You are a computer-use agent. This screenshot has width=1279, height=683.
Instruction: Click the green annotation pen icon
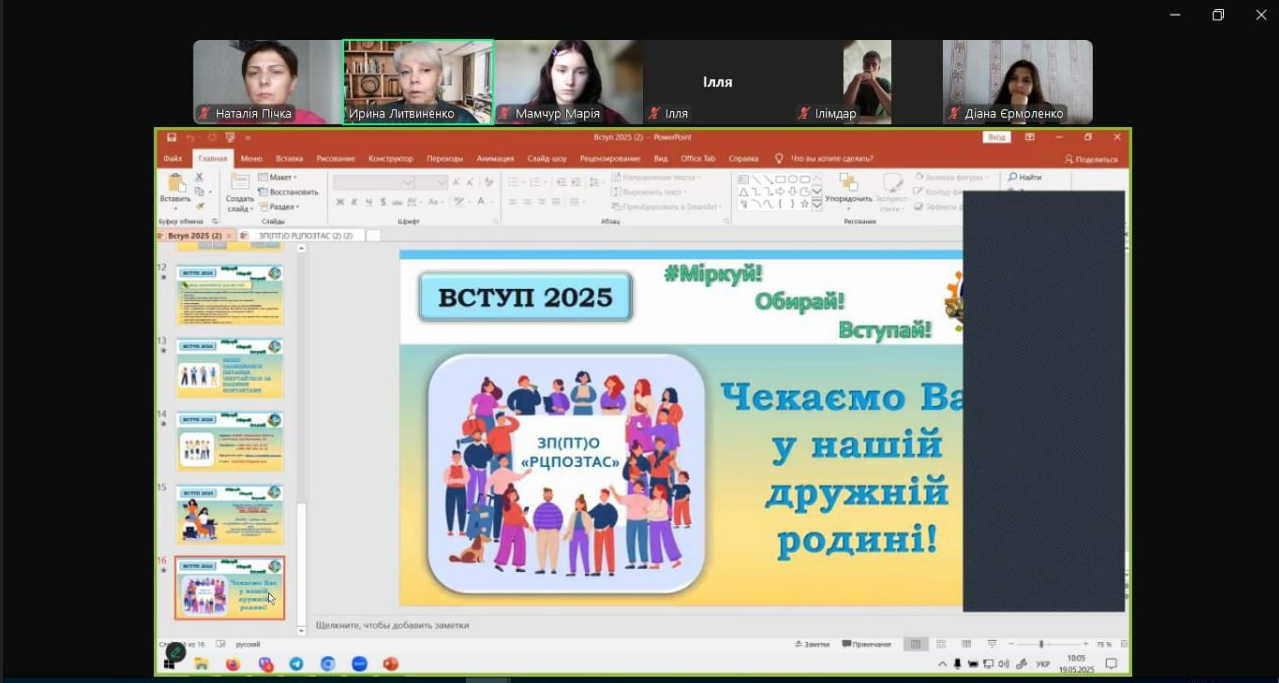click(x=175, y=652)
